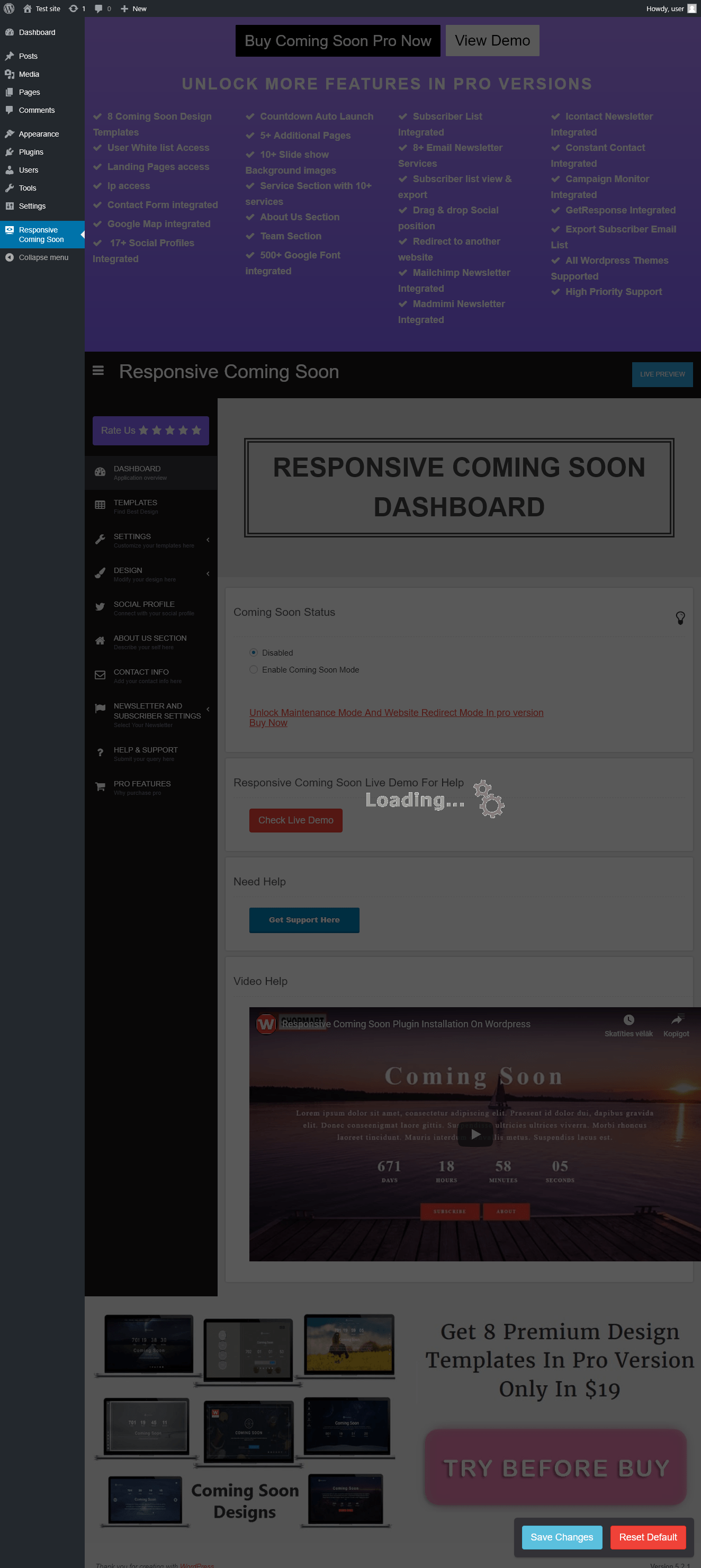Click the updates refresh icon
This screenshot has width=701, height=1568.
[x=73, y=8]
